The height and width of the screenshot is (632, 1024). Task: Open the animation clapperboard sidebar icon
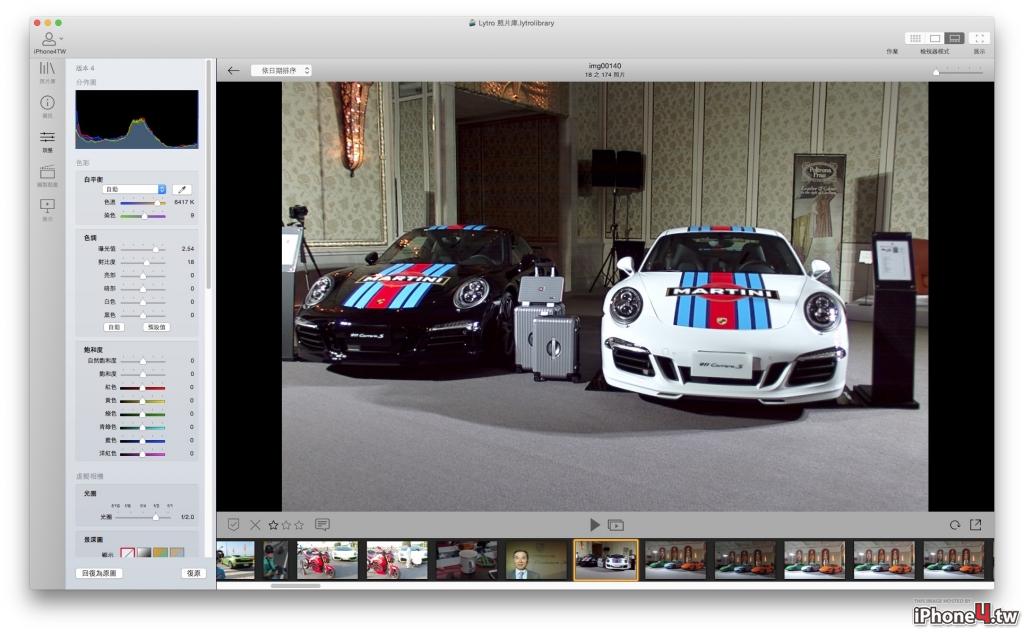(47, 172)
